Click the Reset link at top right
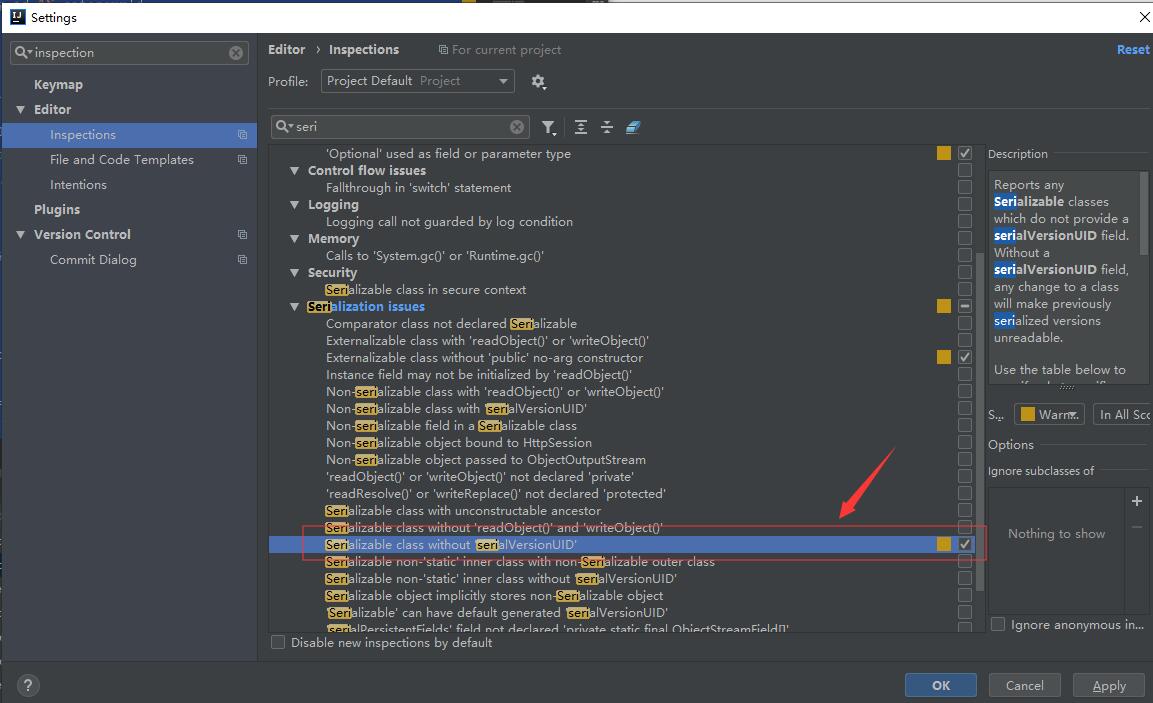1153x703 pixels. [1132, 49]
